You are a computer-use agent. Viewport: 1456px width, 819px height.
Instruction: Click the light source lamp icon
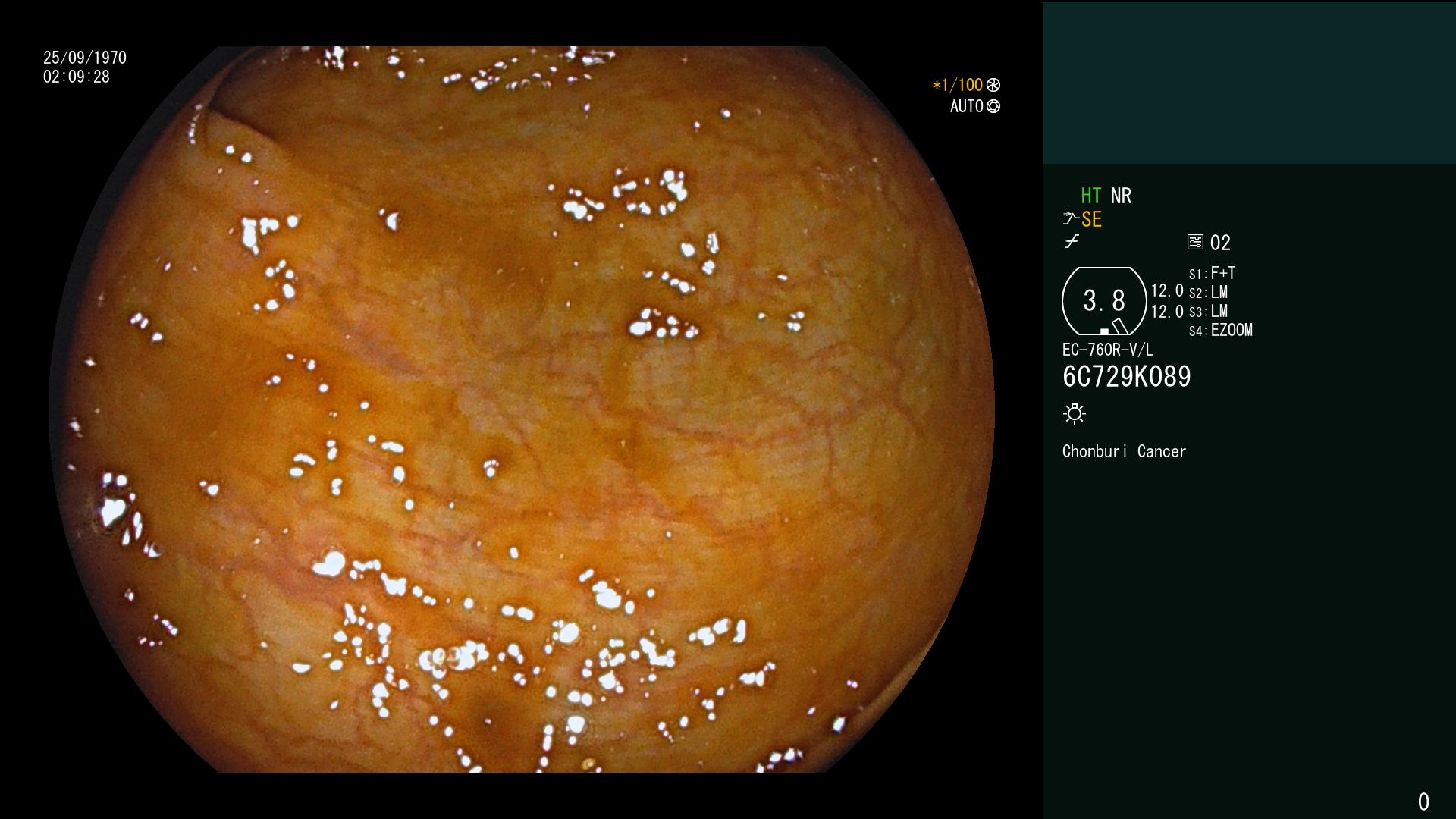[1075, 413]
